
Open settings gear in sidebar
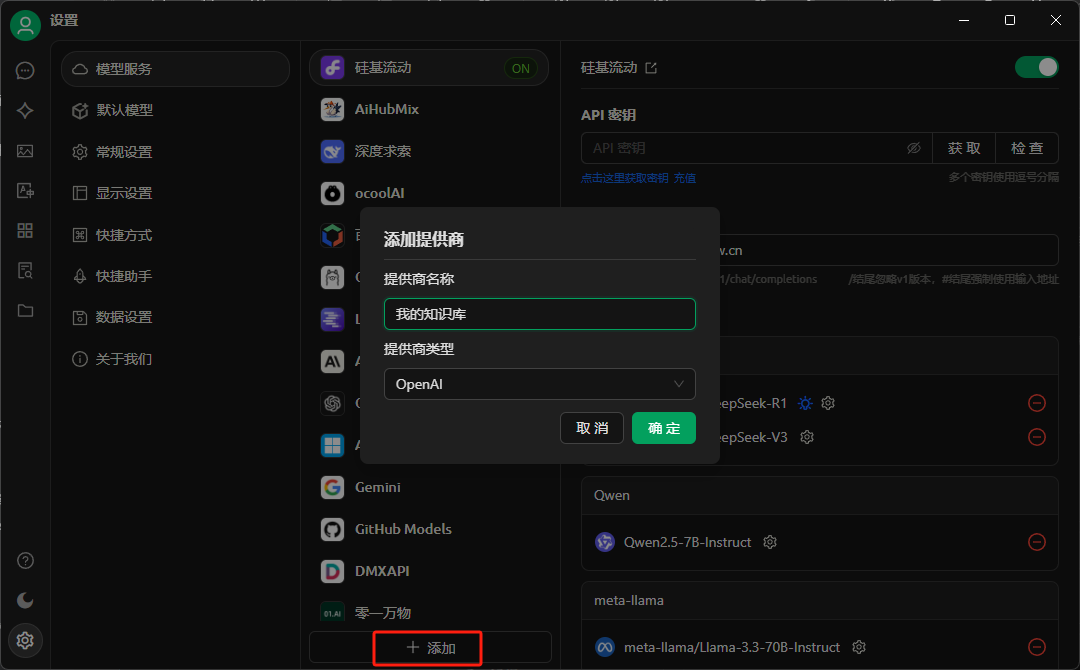[25, 640]
